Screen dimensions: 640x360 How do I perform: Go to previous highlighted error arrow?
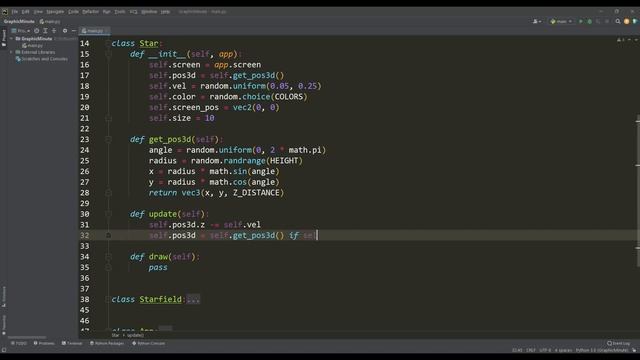tap(629, 40)
